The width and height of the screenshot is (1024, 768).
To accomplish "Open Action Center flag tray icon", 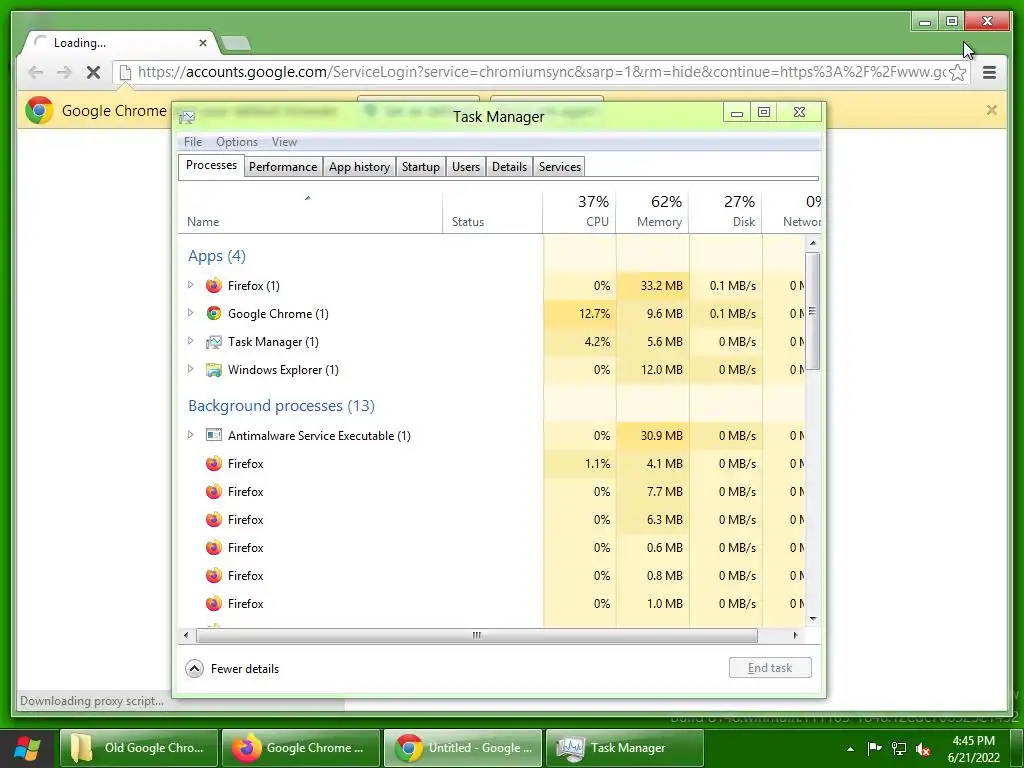I will (x=874, y=748).
